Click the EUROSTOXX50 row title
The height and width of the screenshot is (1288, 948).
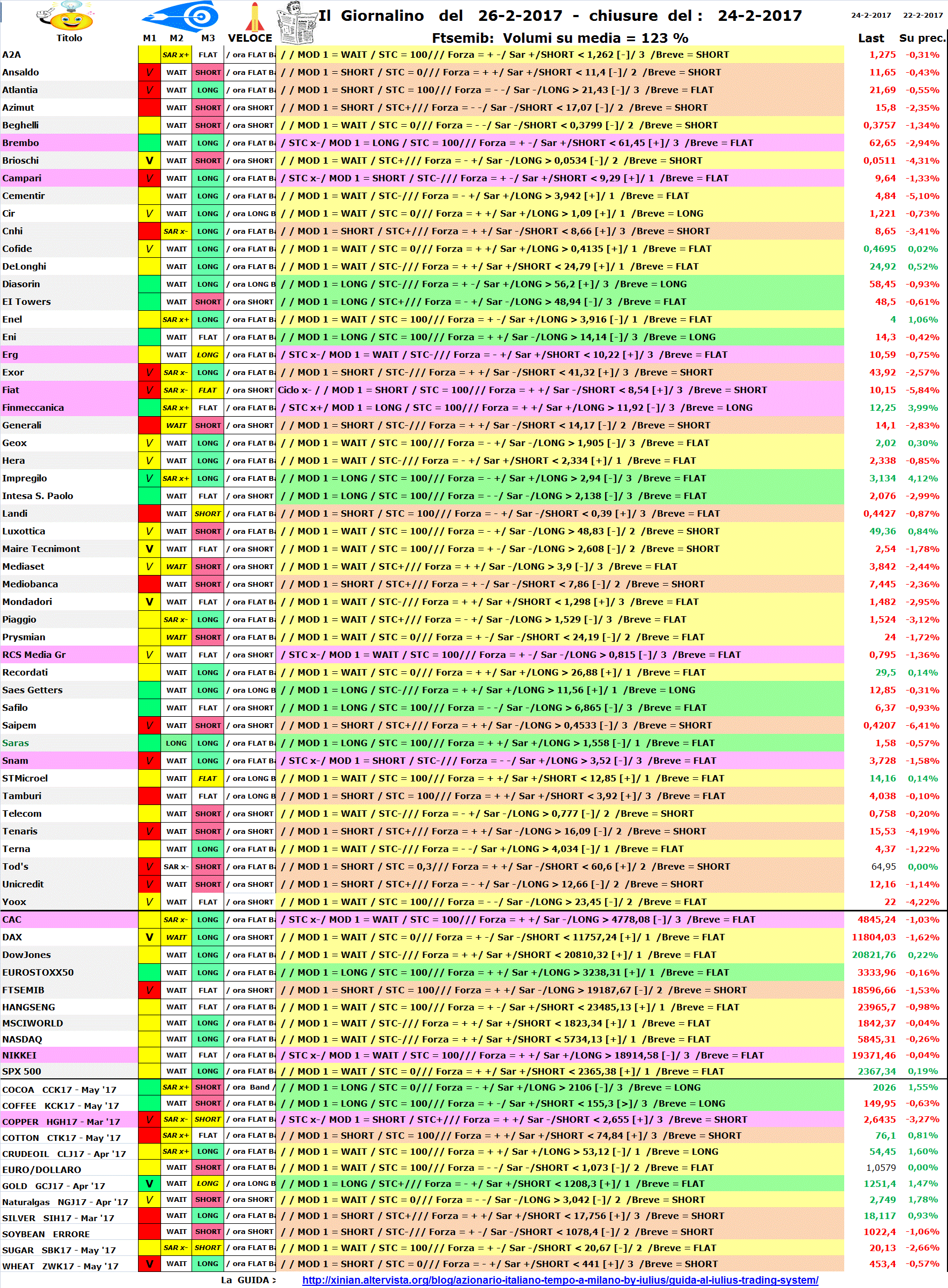click(x=38, y=972)
